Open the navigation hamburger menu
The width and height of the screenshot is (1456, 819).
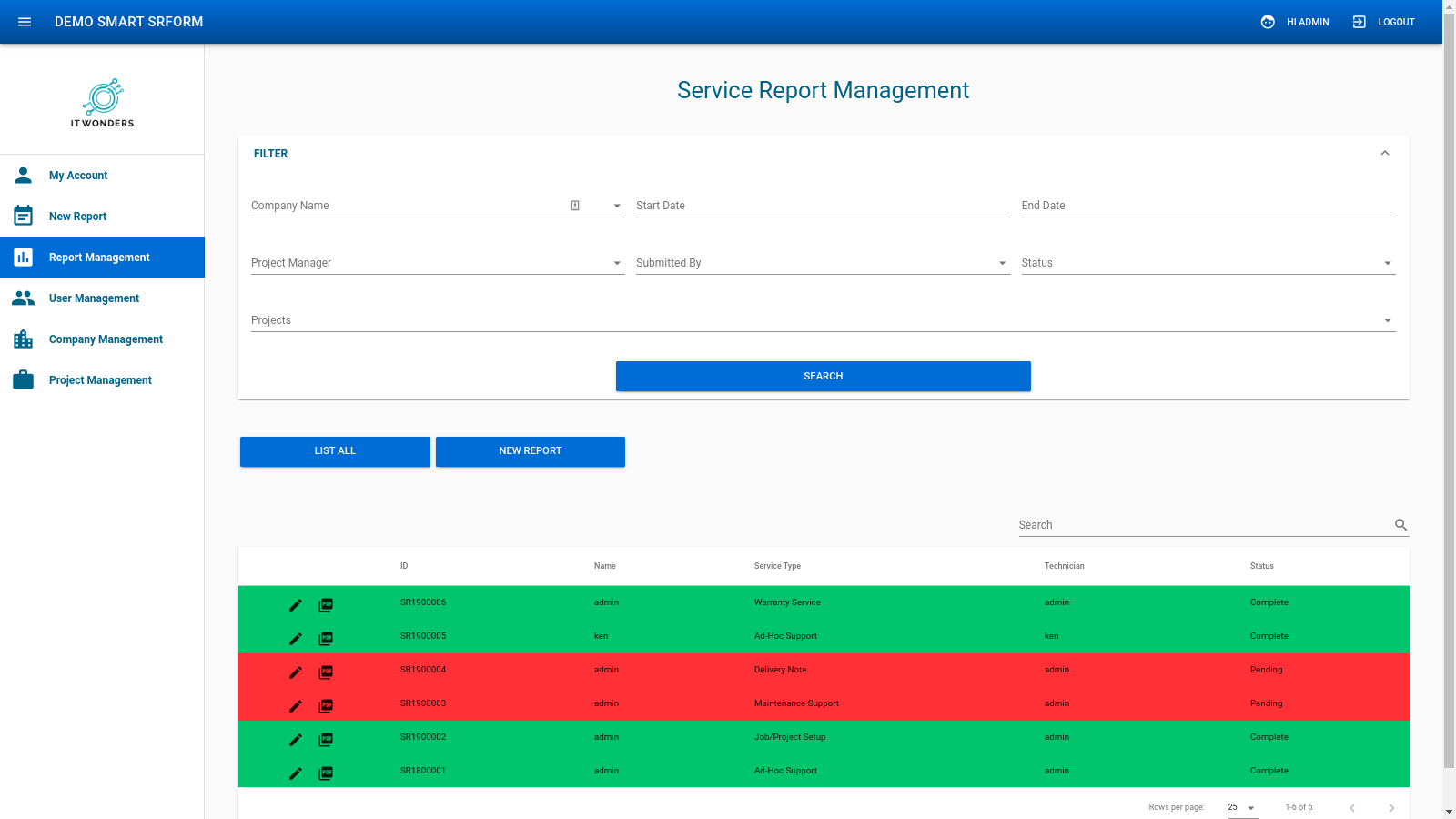tap(24, 22)
